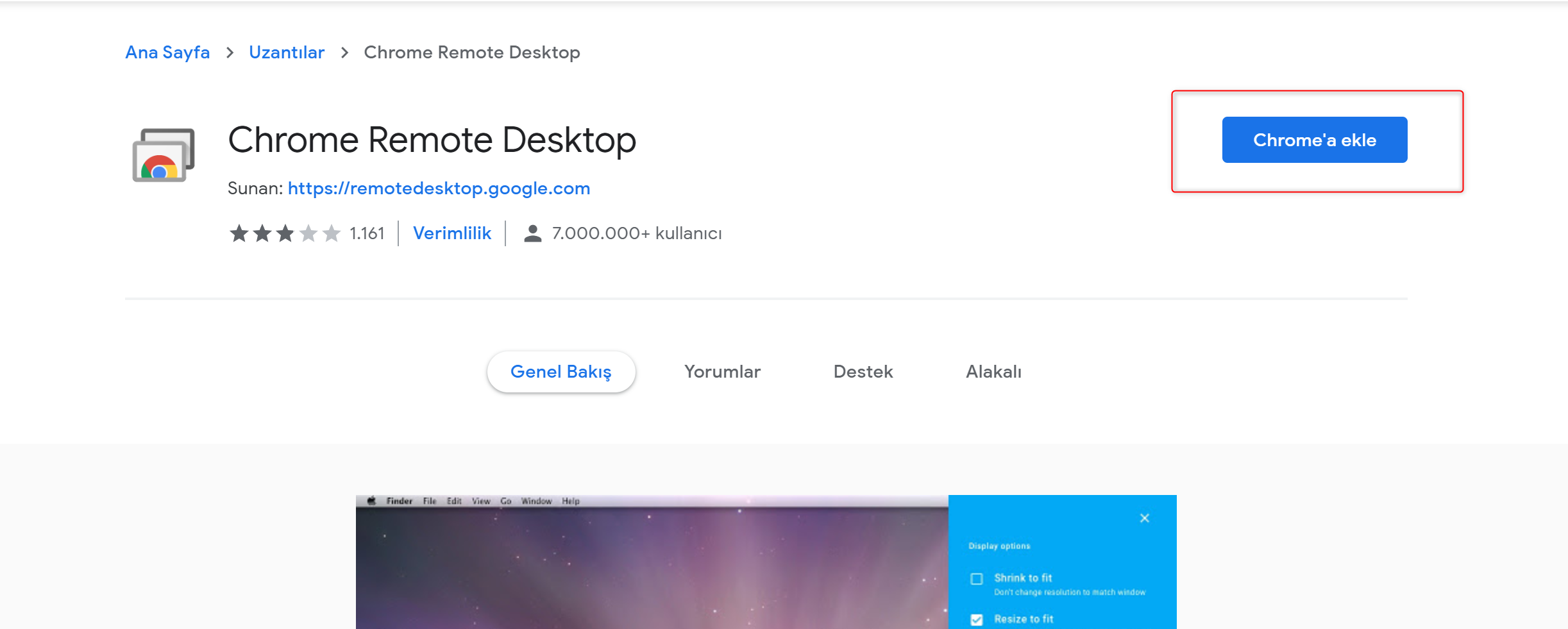Open the Destek tab
1568x629 pixels.
(863, 372)
